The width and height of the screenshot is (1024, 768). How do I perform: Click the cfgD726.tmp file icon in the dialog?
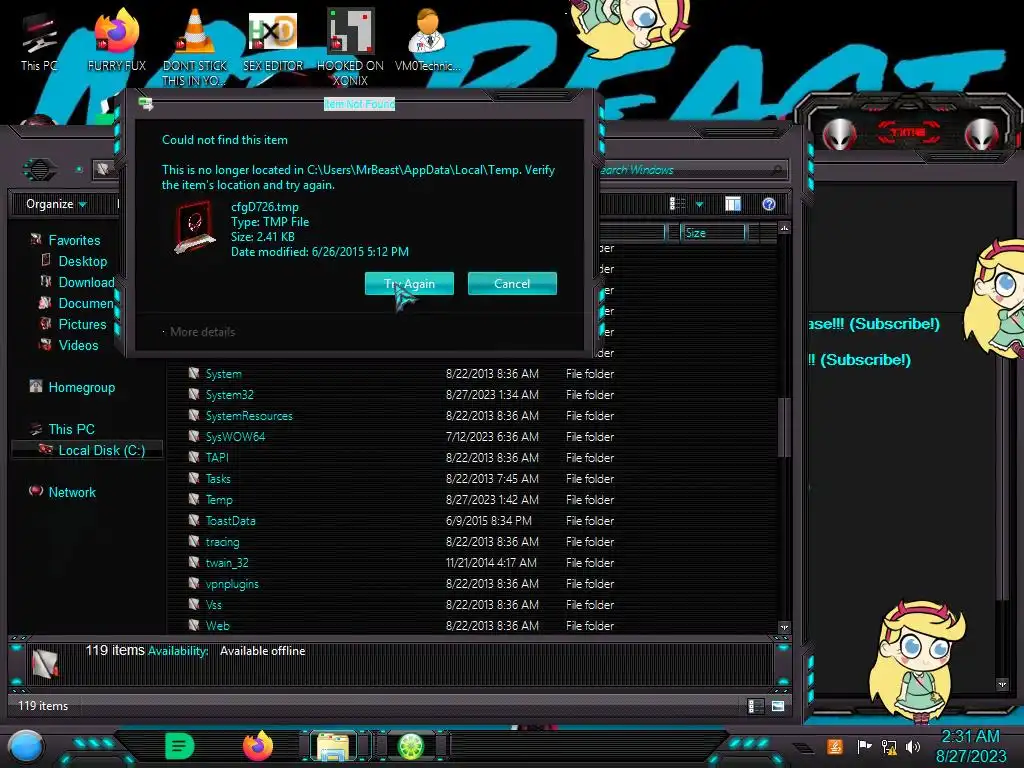click(x=195, y=227)
